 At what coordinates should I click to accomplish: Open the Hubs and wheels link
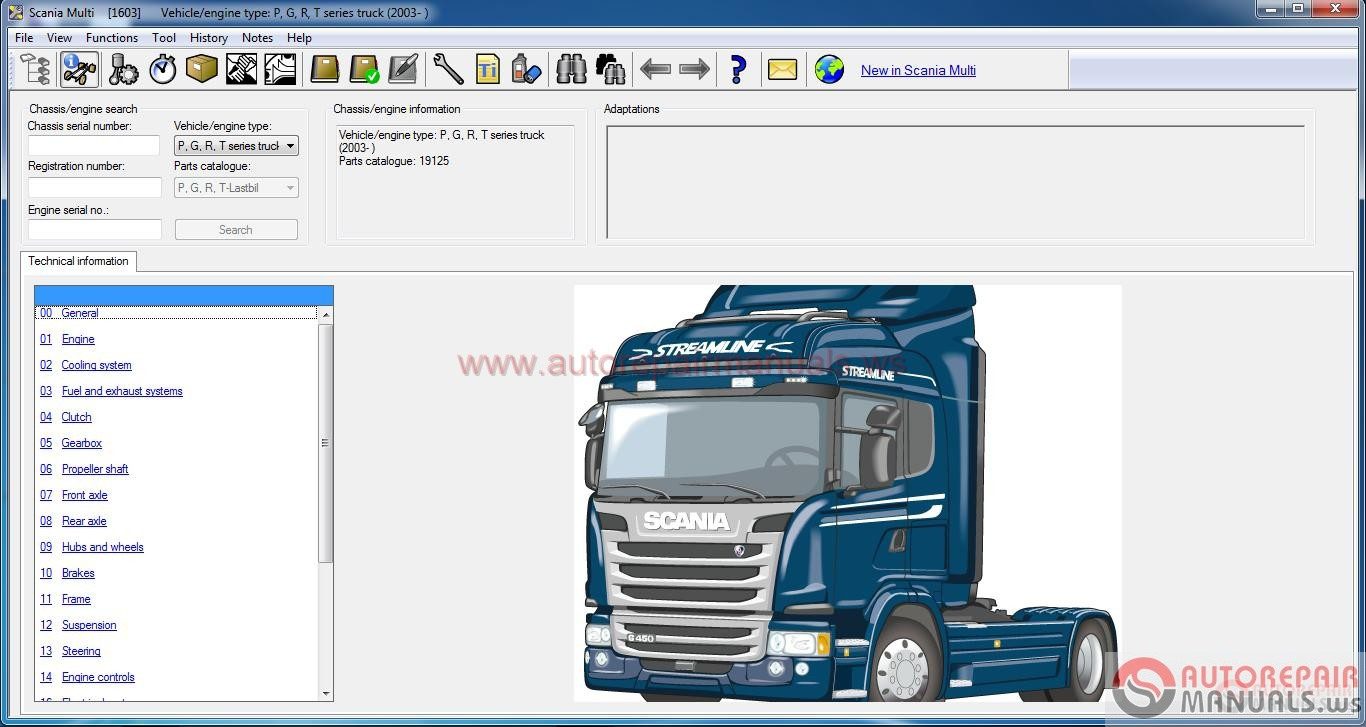[x=102, y=547]
